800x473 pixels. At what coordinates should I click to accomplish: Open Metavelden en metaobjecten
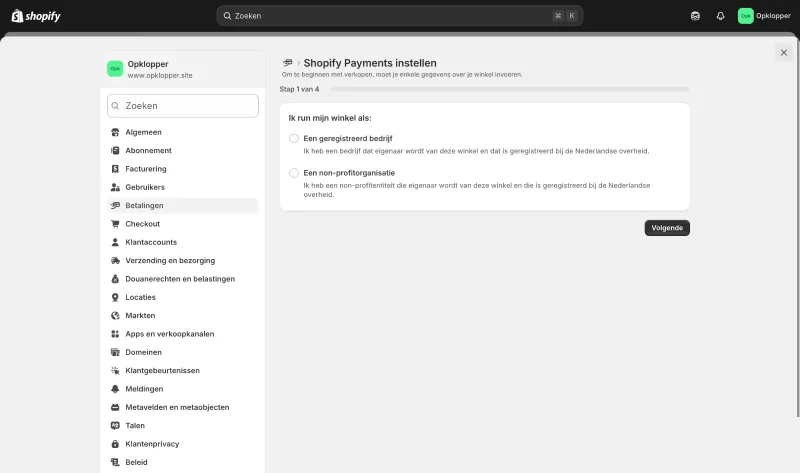pyautogui.click(x=183, y=408)
